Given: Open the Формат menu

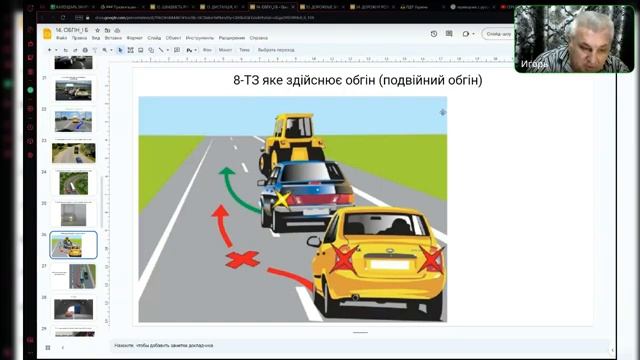Looking at the screenshot, I should click(x=134, y=38).
